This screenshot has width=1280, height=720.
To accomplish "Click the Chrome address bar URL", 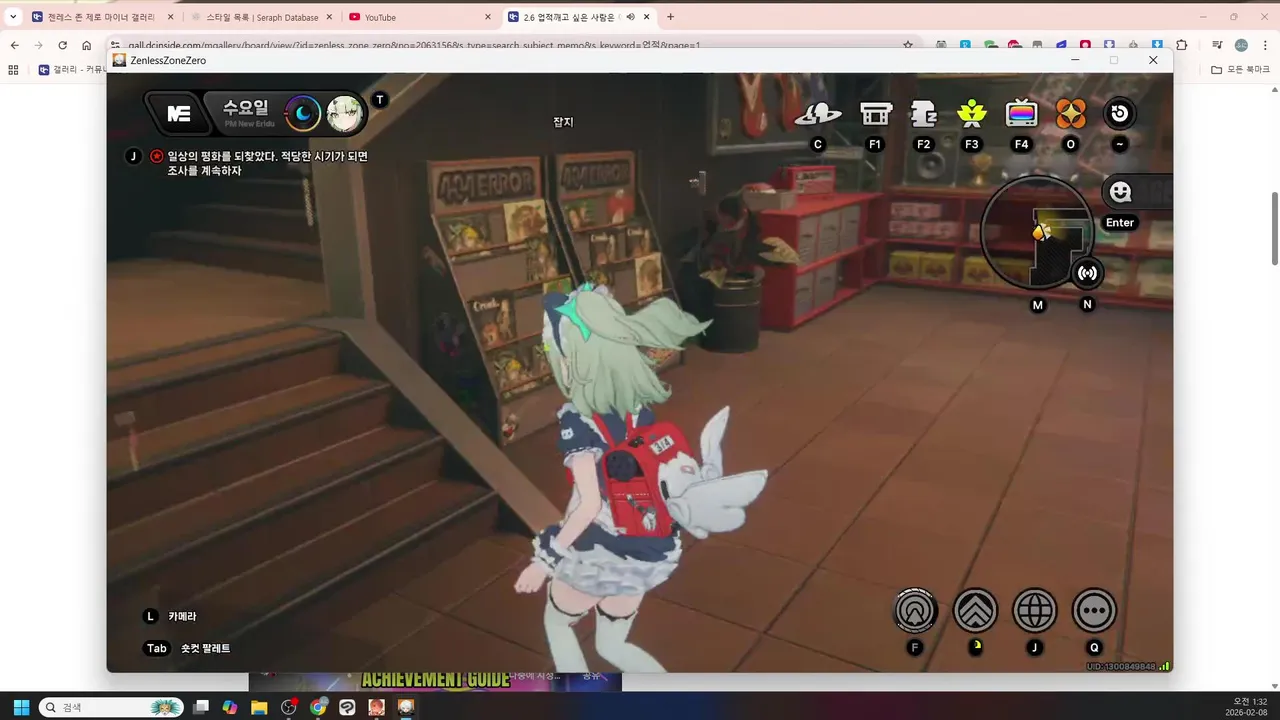I will (412, 45).
